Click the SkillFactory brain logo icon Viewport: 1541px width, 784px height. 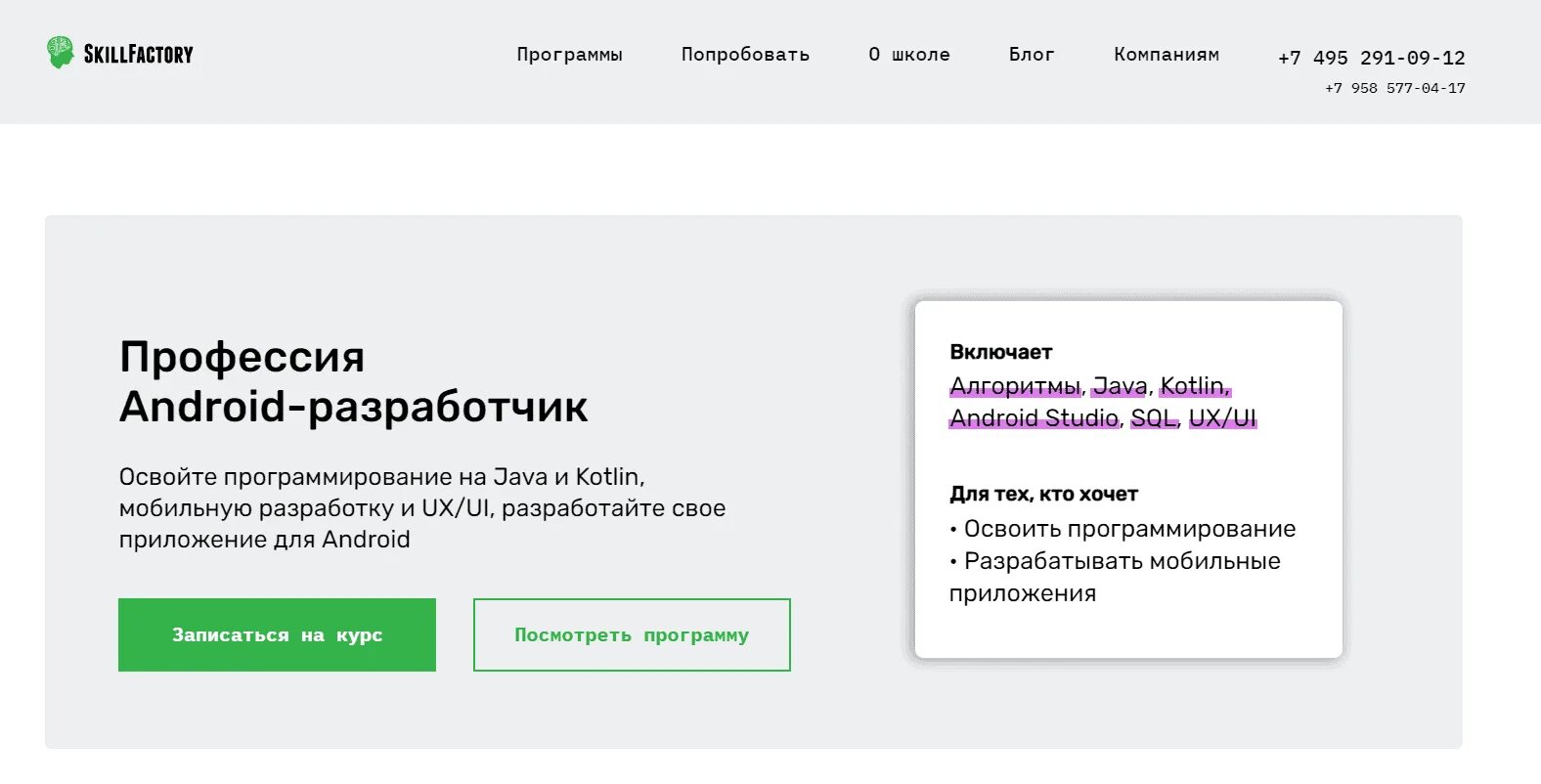(x=61, y=53)
